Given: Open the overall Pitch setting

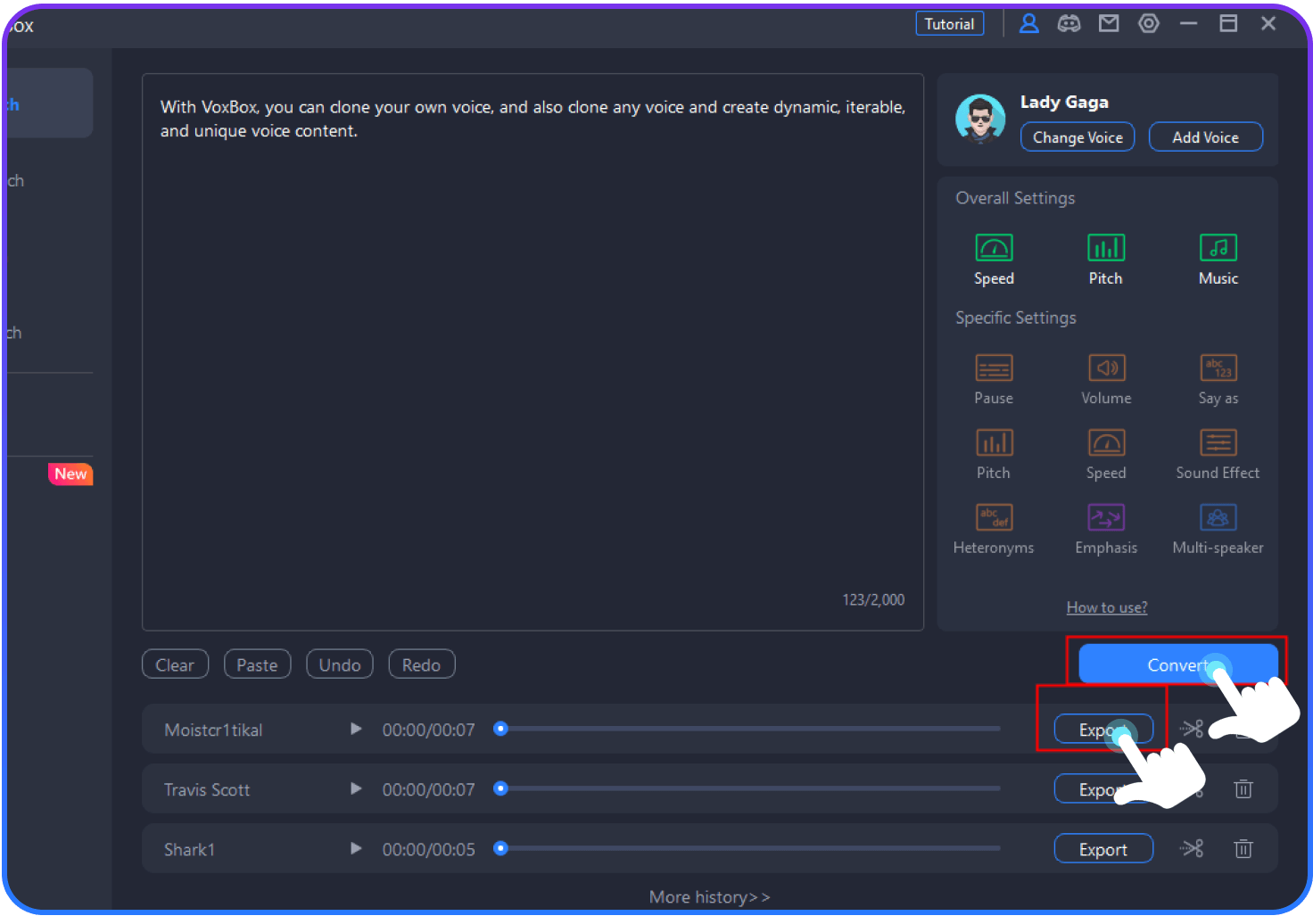Looking at the screenshot, I should 1106,259.
